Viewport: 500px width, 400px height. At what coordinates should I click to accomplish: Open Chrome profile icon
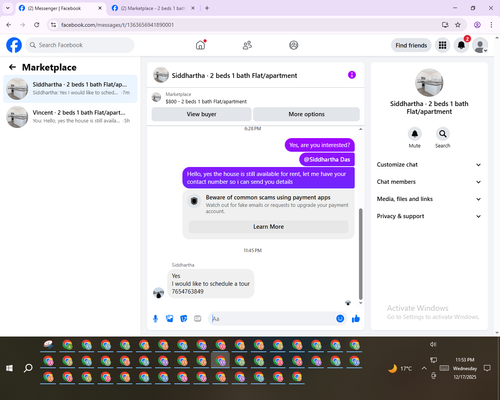click(x=477, y=25)
